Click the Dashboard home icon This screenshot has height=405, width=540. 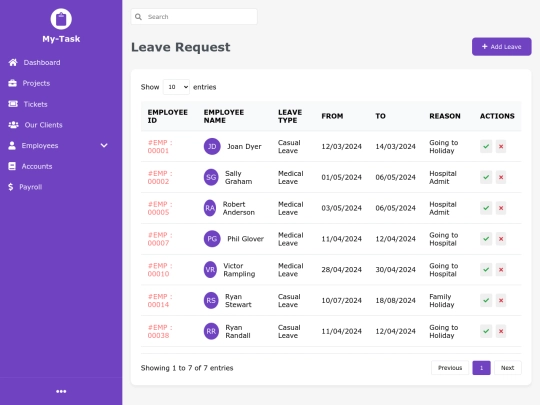(13, 62)
